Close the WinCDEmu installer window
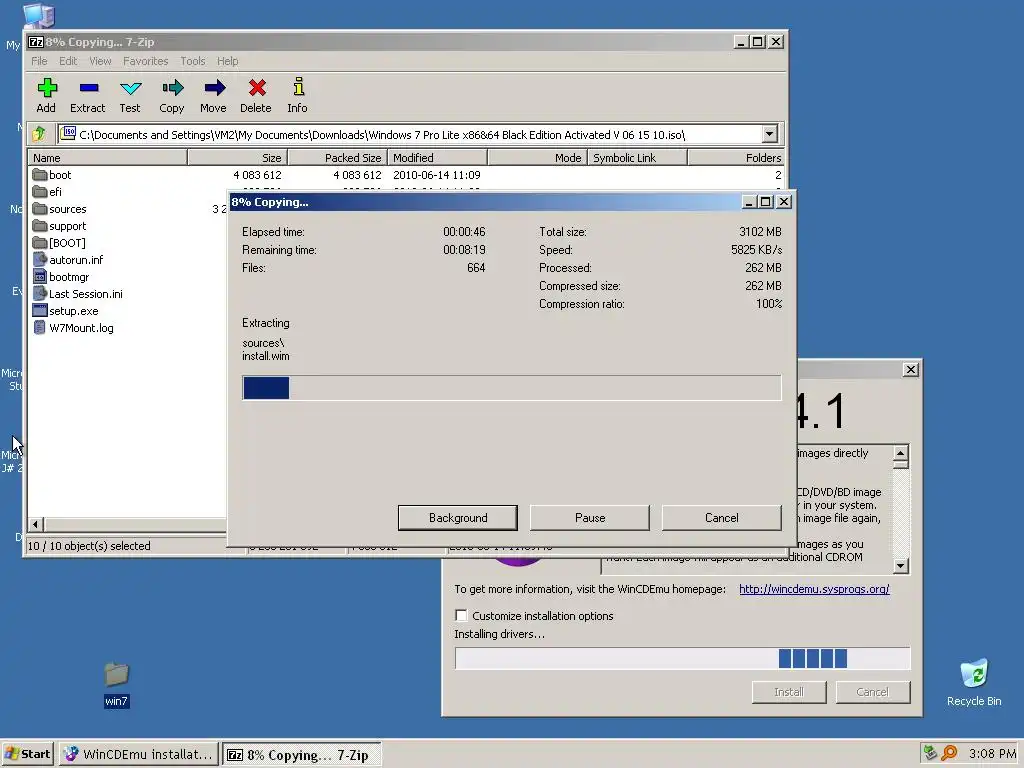This screenshot has height=768, width=1024. point(910,370)
